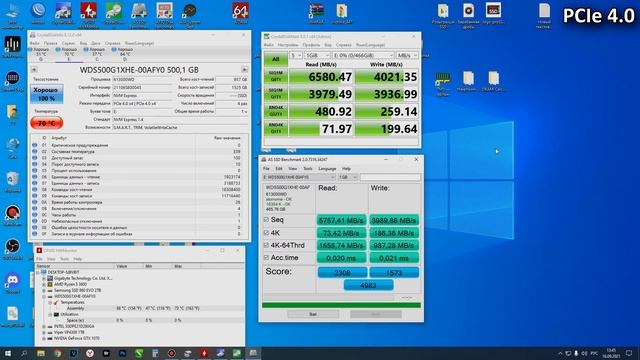
Task: Open the 1 GB size dropdown in AS SSD
Action: 348,177
